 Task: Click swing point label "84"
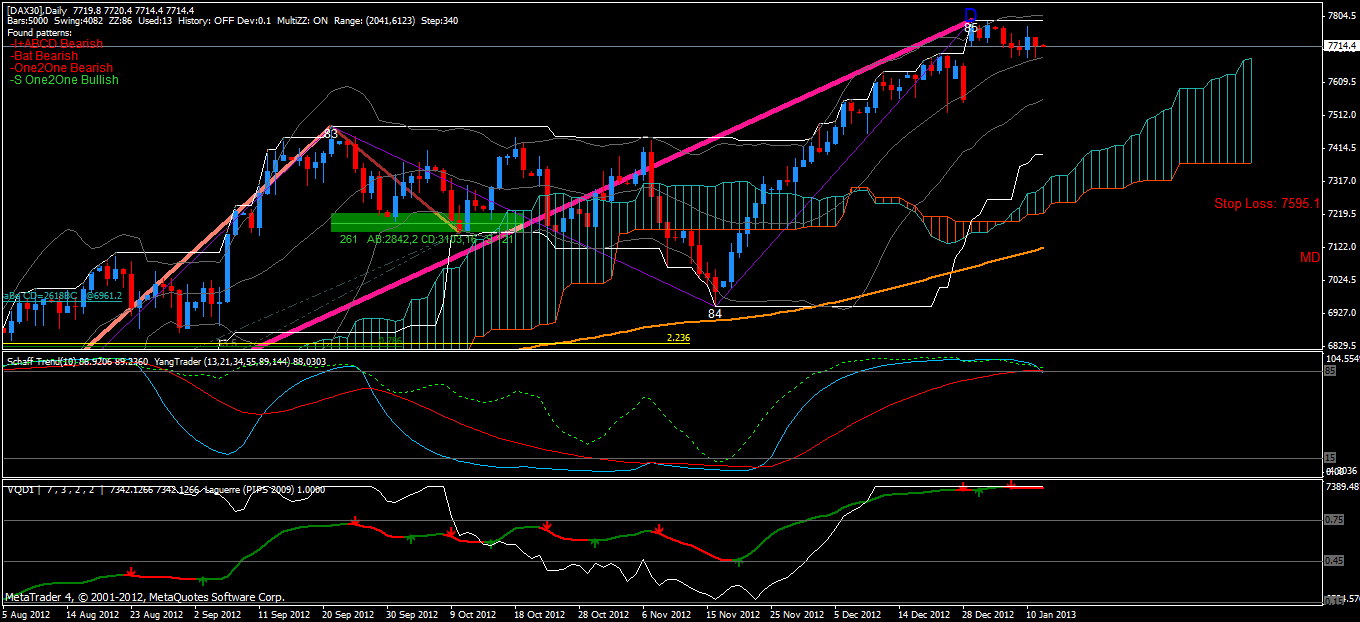(x=715, y=314)
